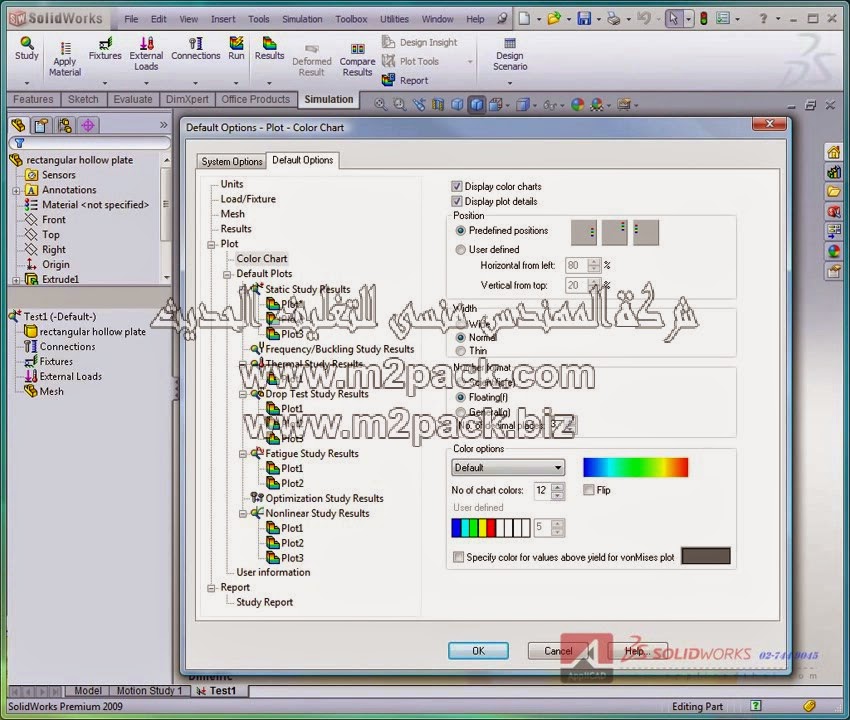Viewport: 850px width, 720px height.
Task: Enable the Flip checkbox
Action: [x=589, y=490]
